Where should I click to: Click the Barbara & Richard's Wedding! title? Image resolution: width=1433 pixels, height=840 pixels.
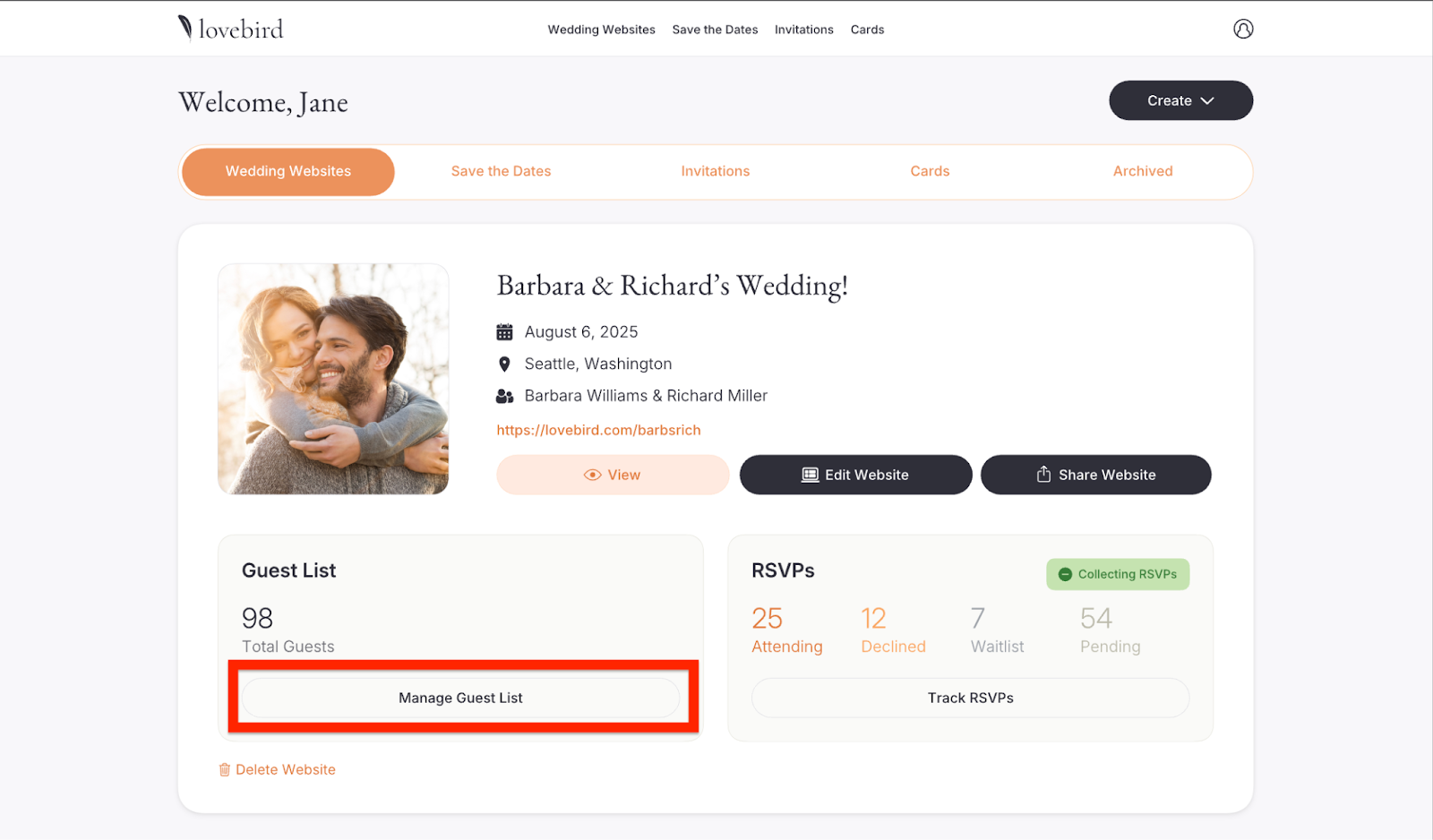(672, 286)
